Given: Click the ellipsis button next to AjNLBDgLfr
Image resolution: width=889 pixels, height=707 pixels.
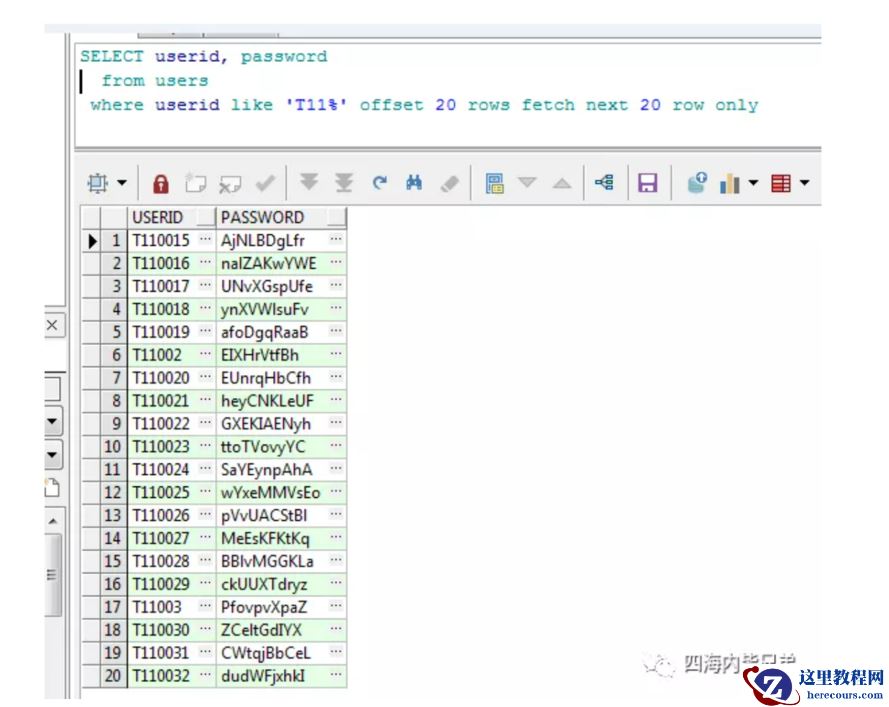Looking at the screenshot, I should pyautogui.click(x=336, y=239).
